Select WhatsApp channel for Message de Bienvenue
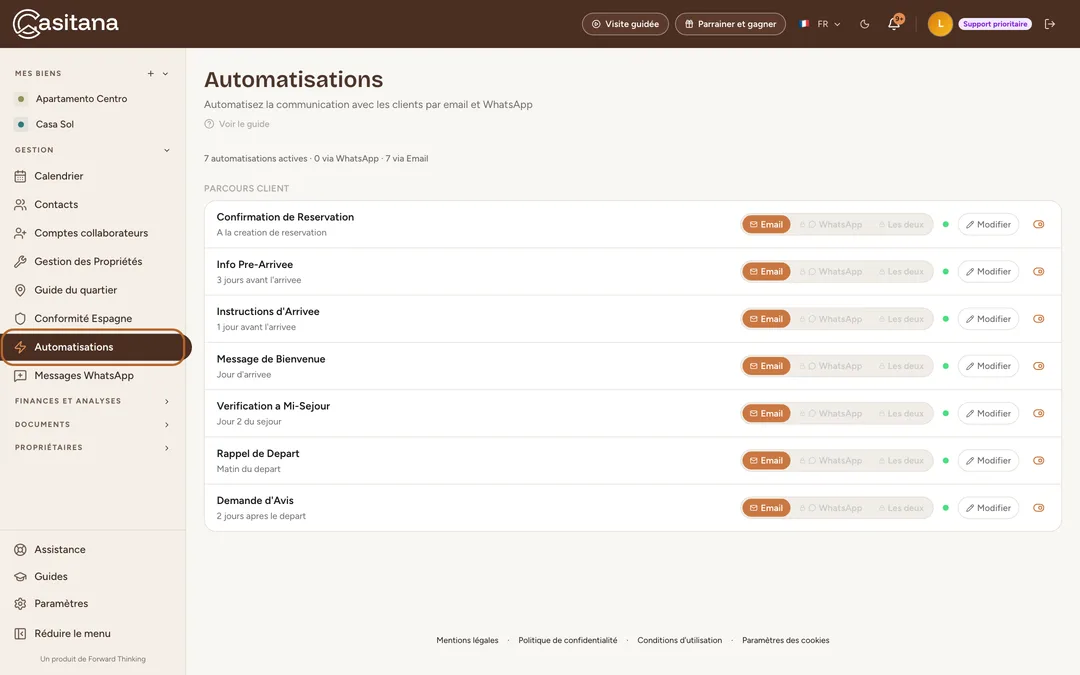This screenshot has width=1080, height=675. [x=831, y=366]
